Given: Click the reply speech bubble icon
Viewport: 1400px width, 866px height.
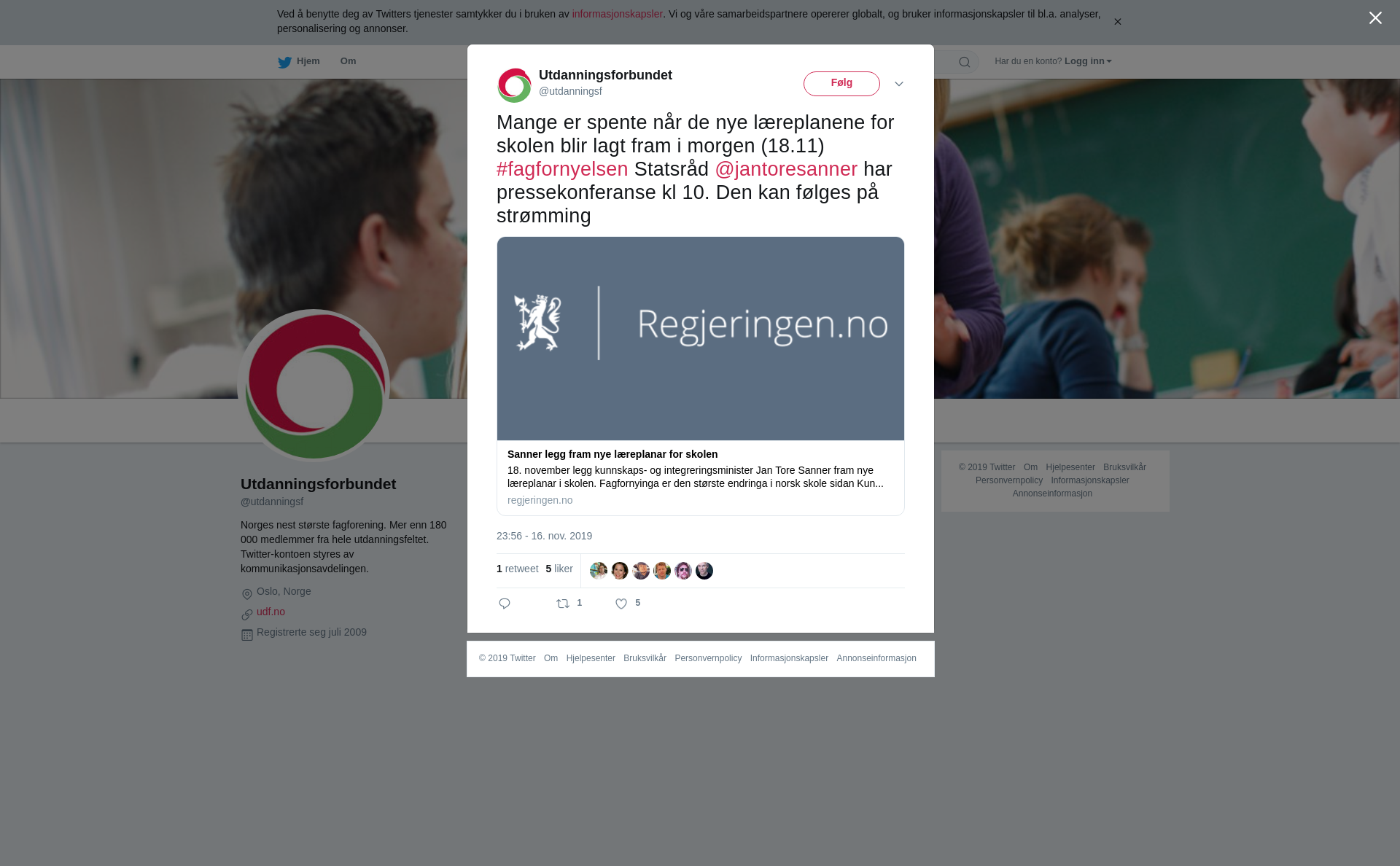Looking at the screenshot, I should coord(505,604).
